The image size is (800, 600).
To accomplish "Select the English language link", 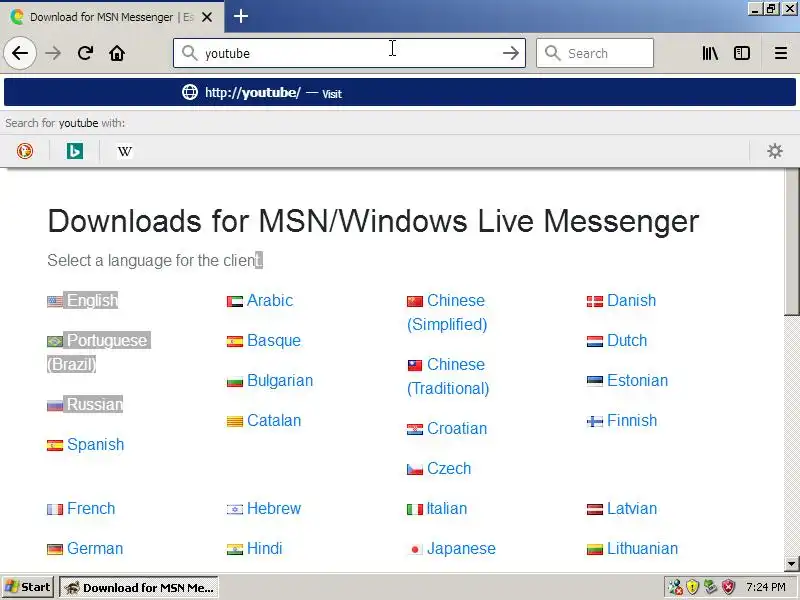I will (92, 301).
